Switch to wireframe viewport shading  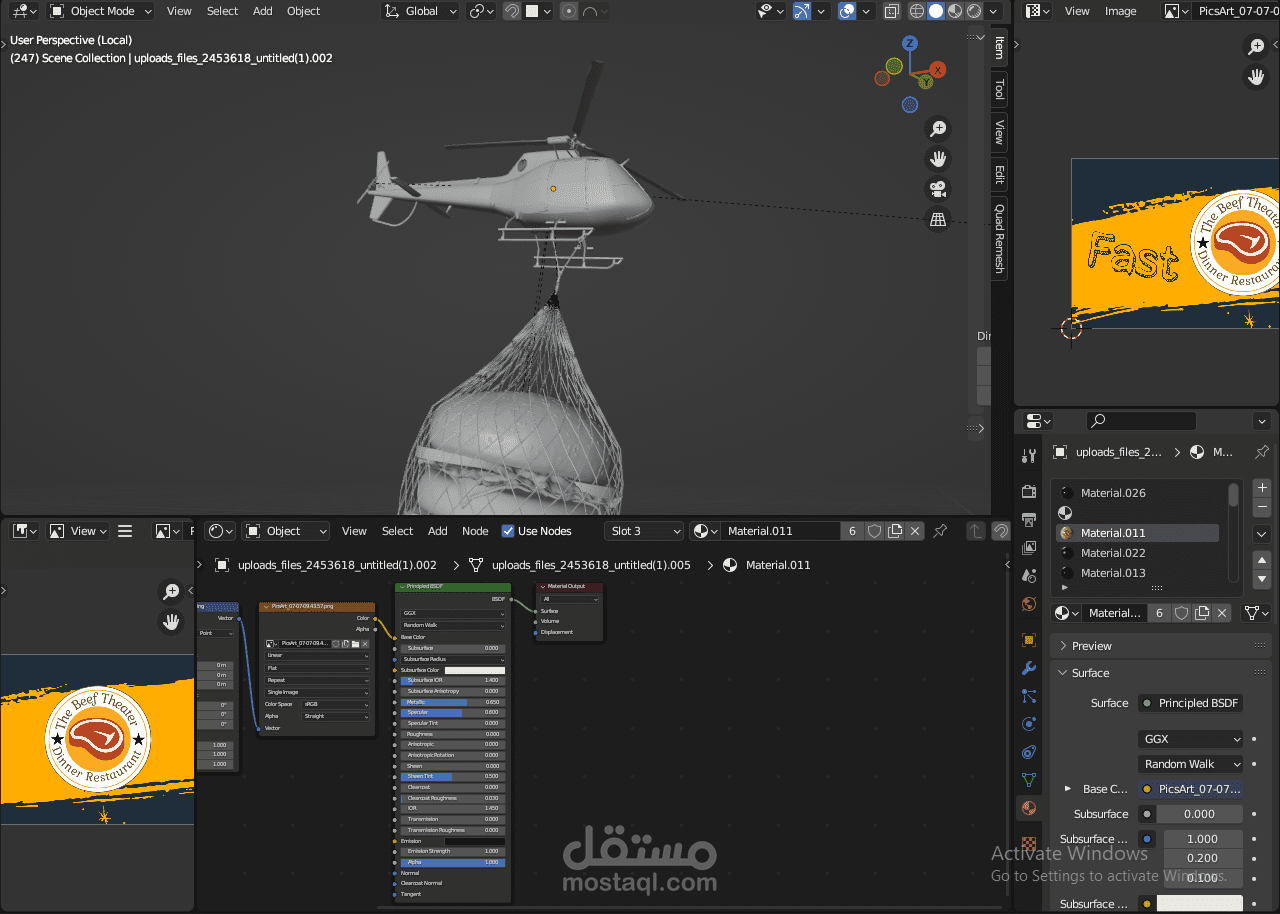point(917,11)
